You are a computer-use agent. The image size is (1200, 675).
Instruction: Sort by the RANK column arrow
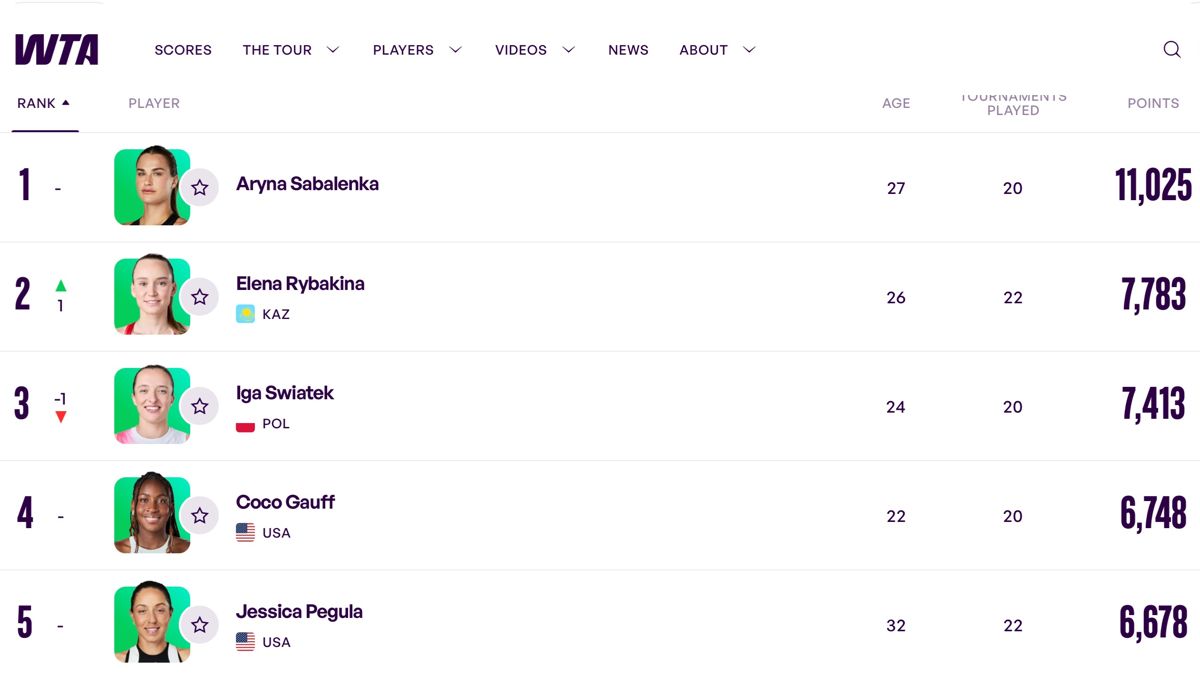66,102
